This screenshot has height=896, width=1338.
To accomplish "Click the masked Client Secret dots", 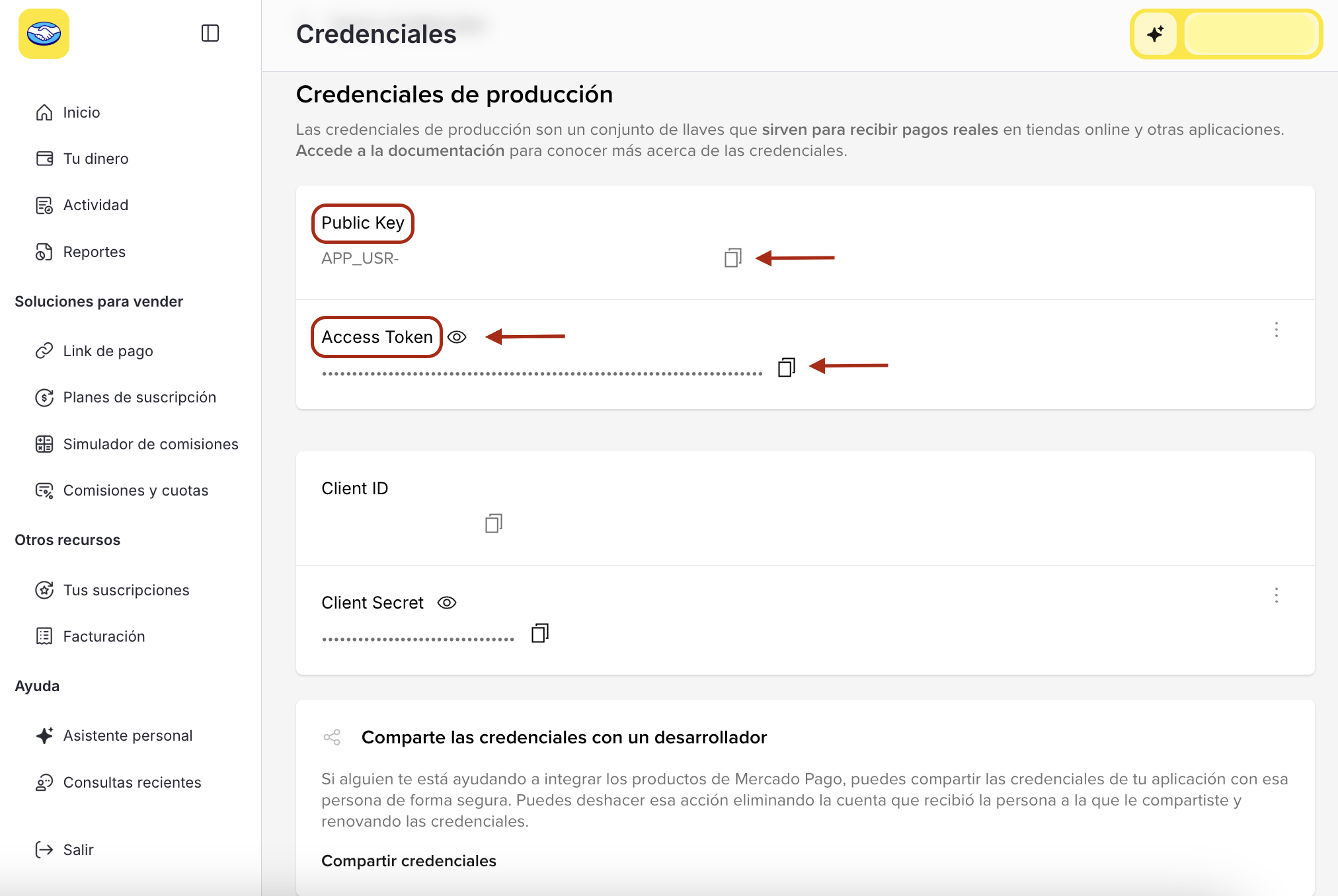I will [418, 640].
